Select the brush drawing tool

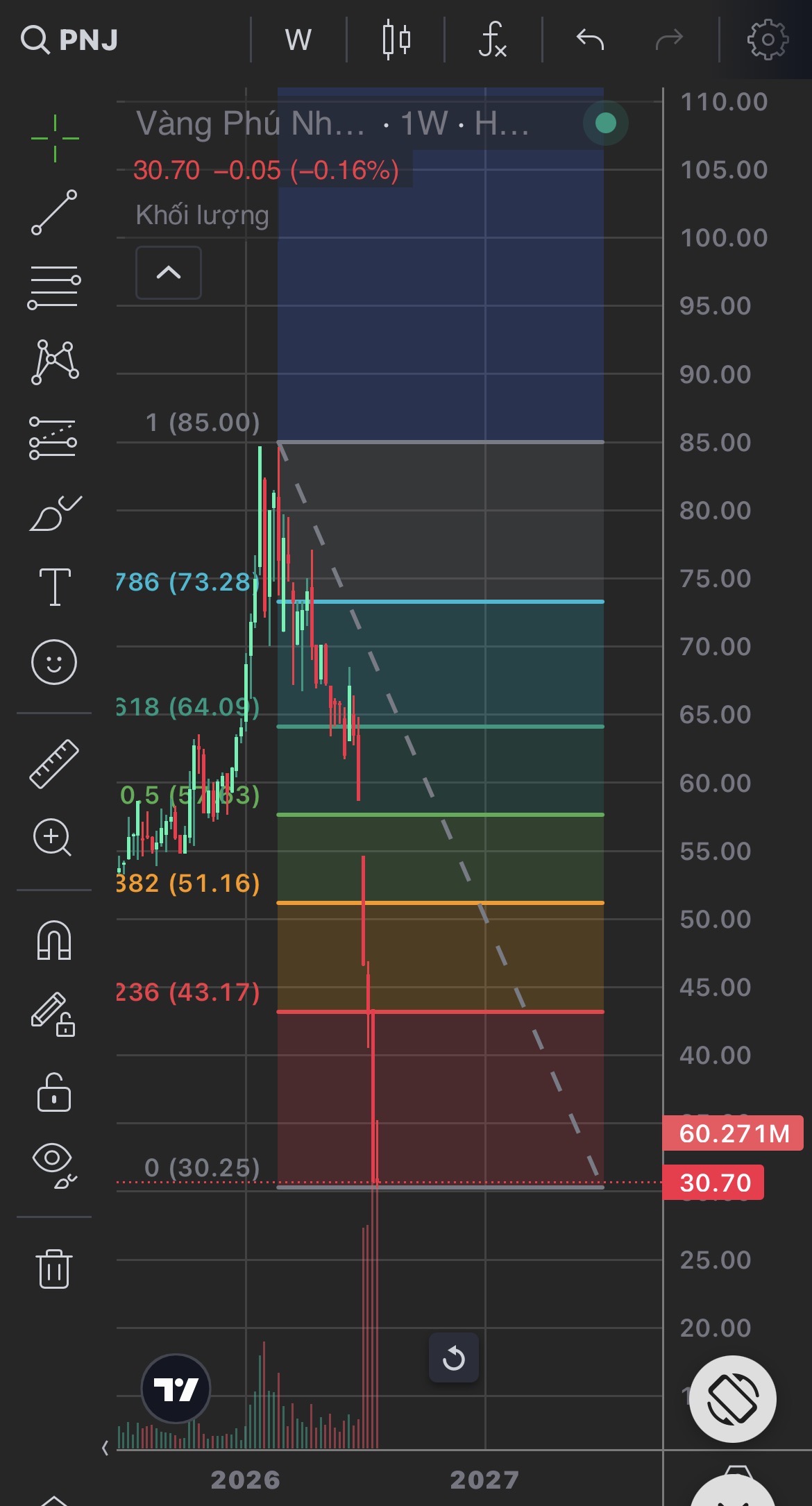pyautogui.click(x=56, y=514)
